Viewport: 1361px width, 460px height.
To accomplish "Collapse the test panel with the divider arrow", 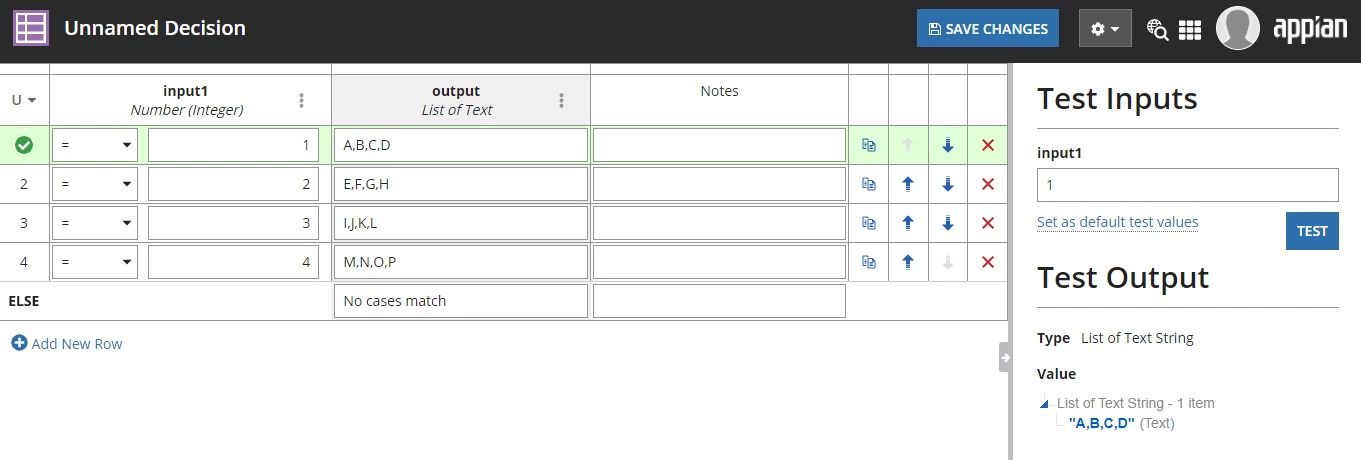I will pos(1005,357).
